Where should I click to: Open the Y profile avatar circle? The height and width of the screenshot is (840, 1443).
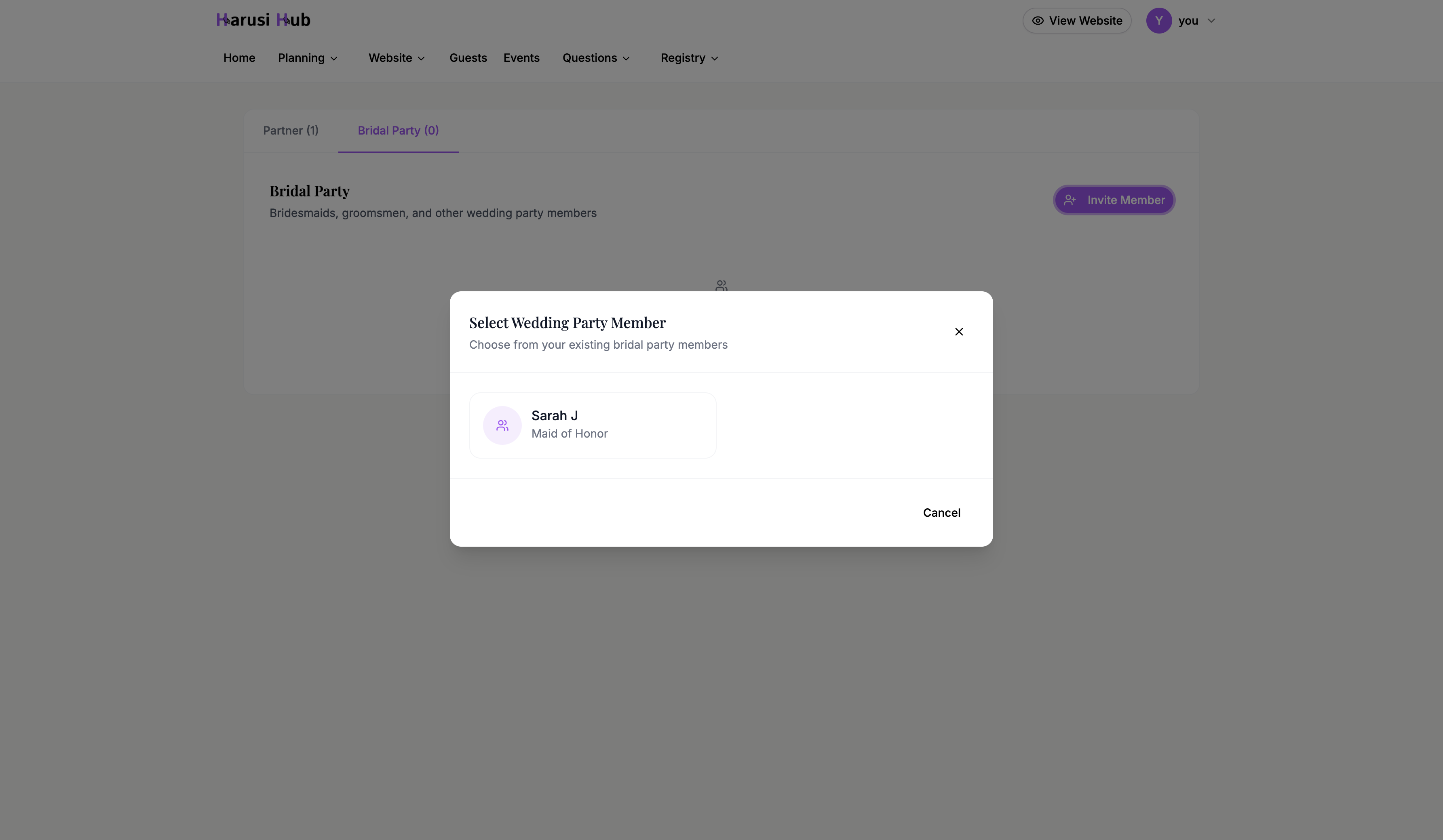click(x=1158, y=20)
